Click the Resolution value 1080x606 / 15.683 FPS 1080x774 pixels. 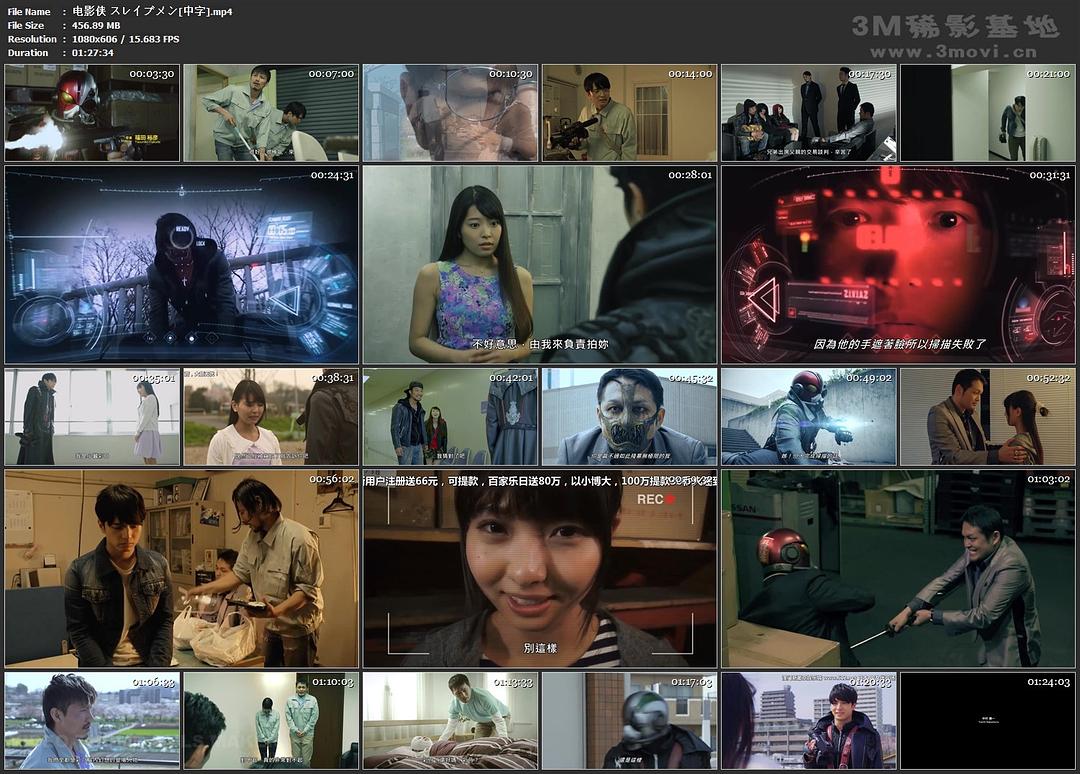(x=126, y=39)
